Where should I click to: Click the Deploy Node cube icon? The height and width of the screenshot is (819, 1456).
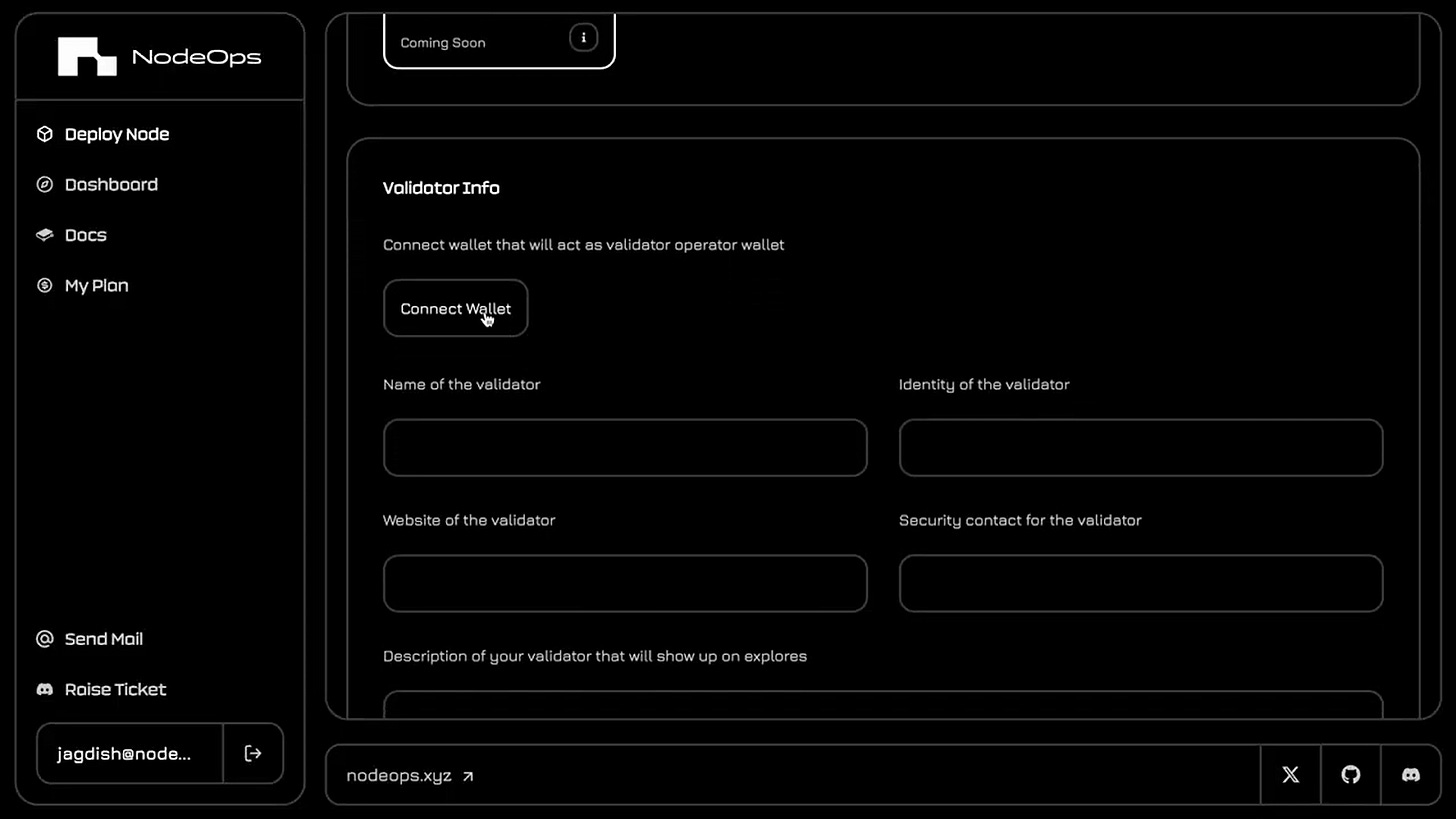point(44,134)
